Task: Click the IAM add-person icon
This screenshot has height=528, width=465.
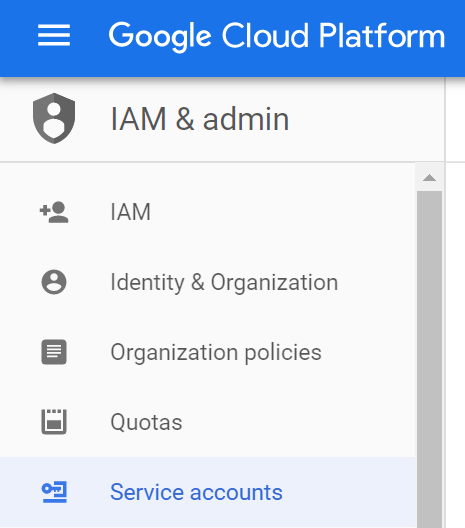Action: coord(54,212)
